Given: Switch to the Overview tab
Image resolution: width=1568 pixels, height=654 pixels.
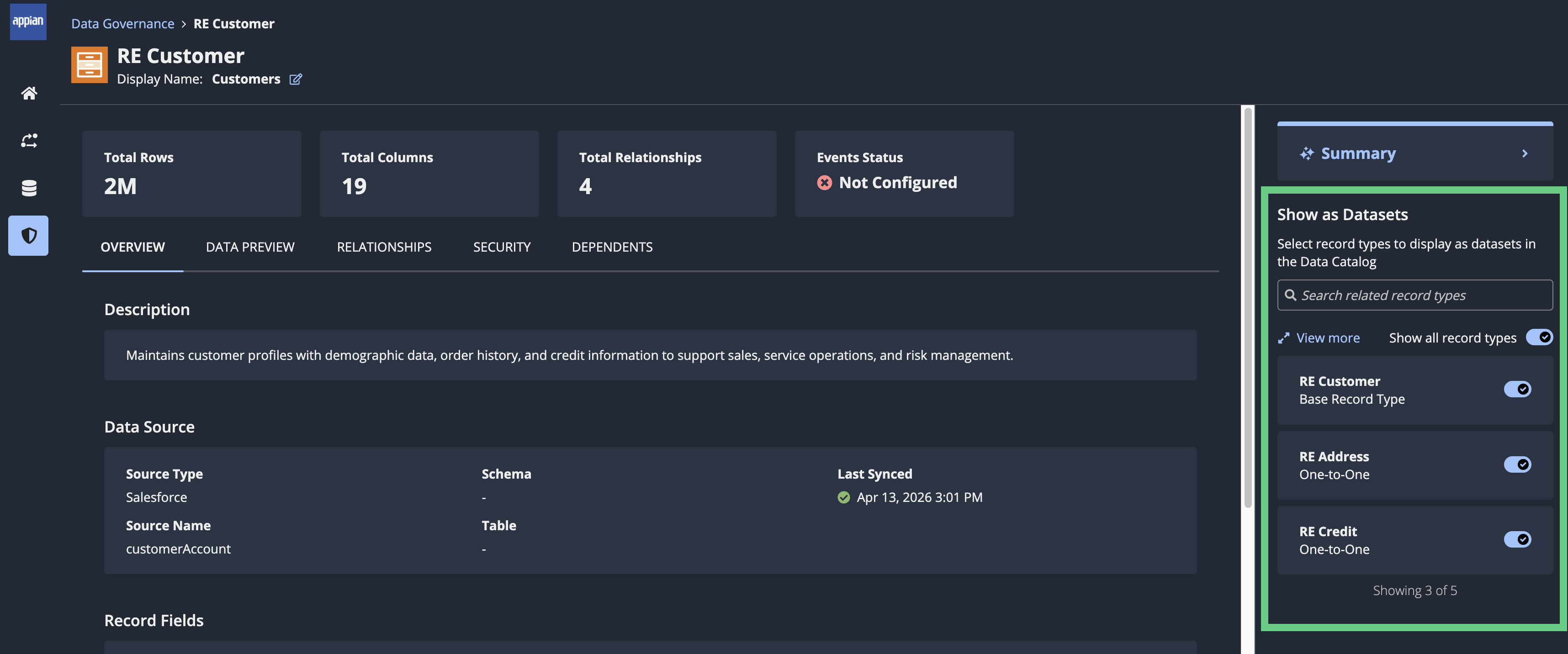Looking at the screenshot, I should pos(132,247).
